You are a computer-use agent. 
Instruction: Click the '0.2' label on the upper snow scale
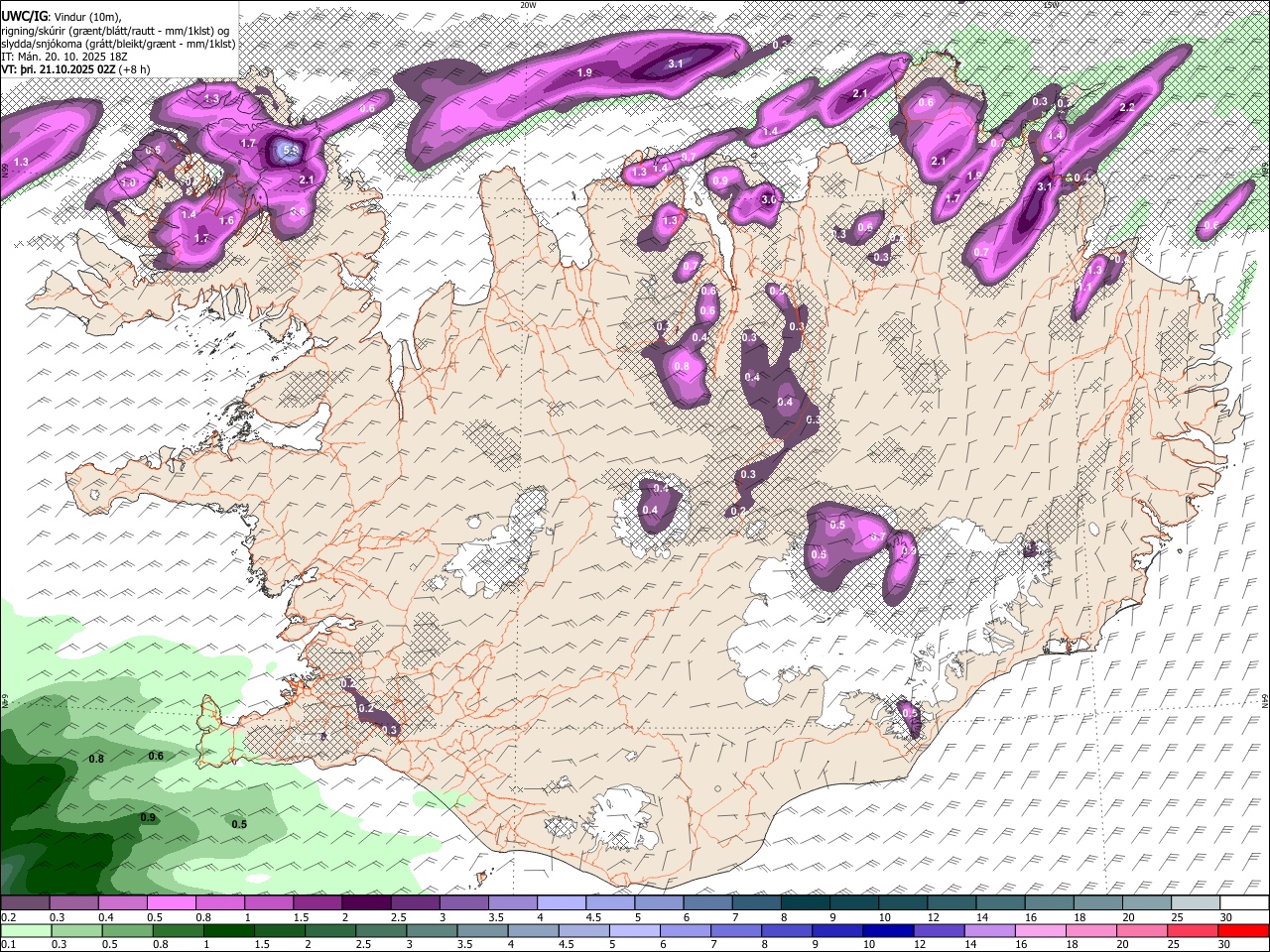pos(8,917)
